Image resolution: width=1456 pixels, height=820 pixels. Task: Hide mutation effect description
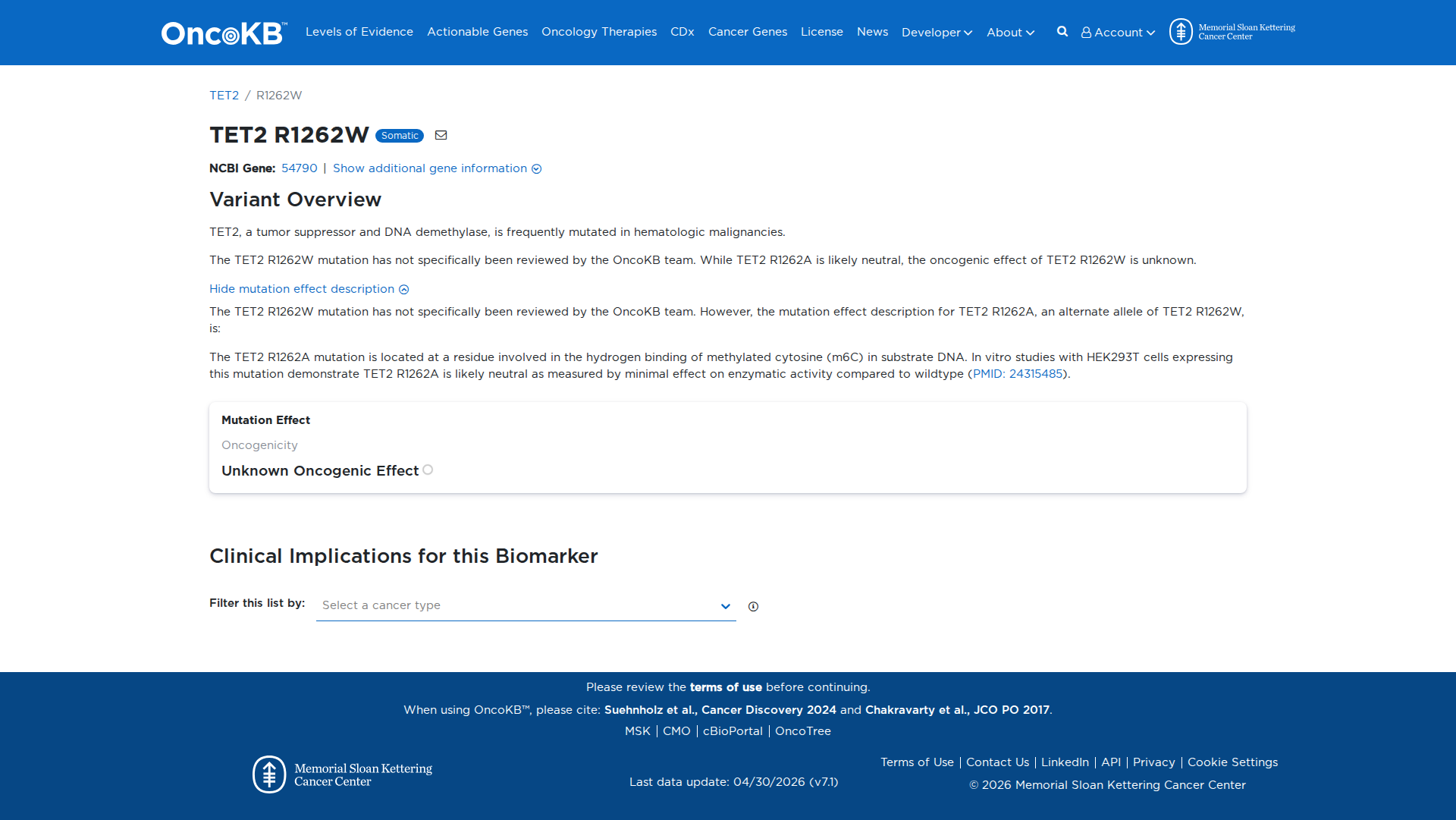(309, 289)
